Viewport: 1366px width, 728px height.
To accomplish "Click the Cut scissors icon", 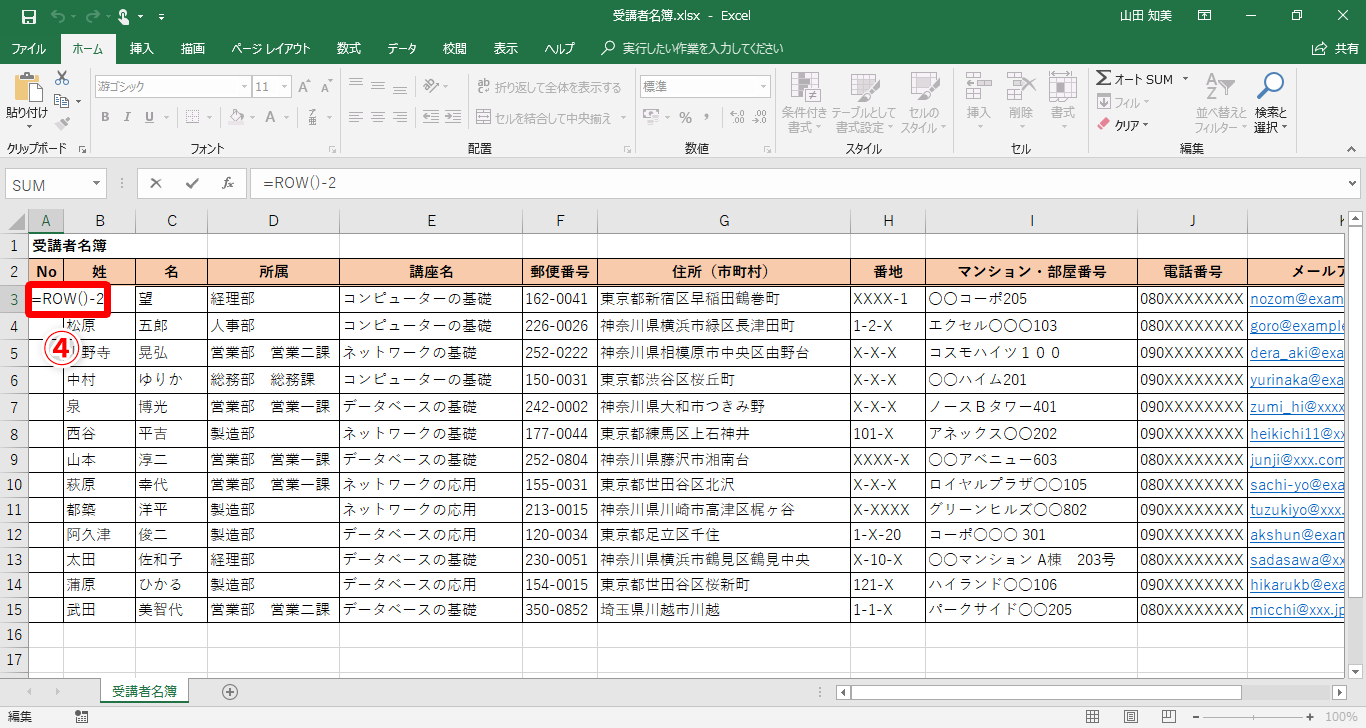I will pyautogui.click(x=62, y=78).
